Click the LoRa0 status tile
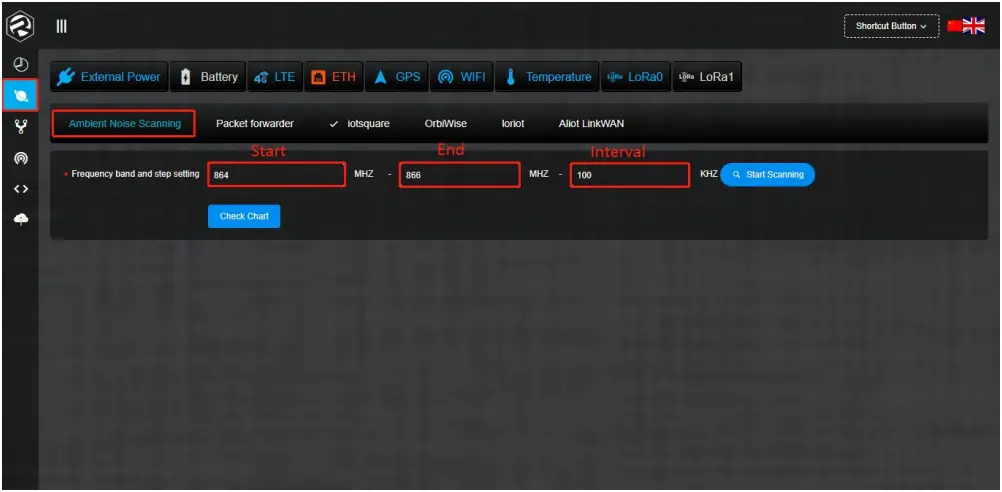This screenshot has height=492, width=1002. (x=636, y=77)
